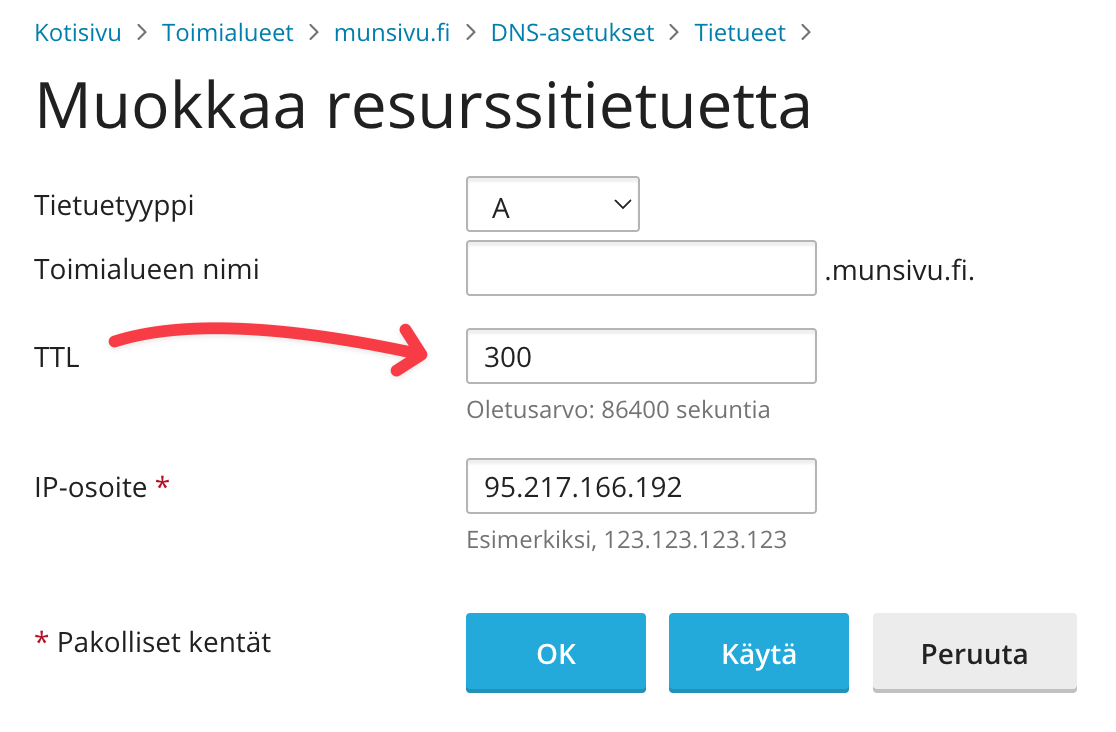Navigate to the DNS-asetukset breadcrumb
The image size is (1116, 732).
pos(572,33)
